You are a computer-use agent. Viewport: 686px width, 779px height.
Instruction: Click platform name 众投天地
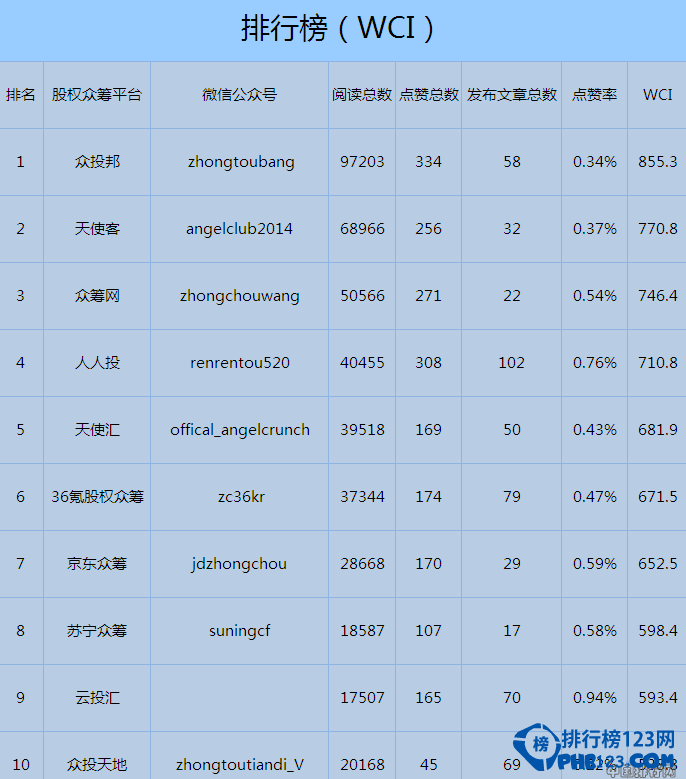coord(97,765)
